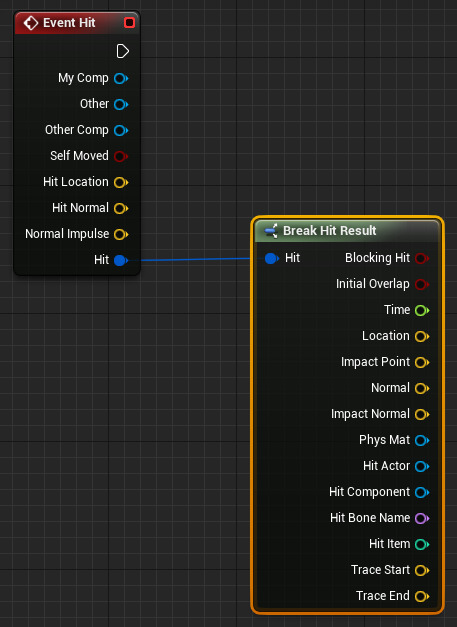The height and width of the screenshot is (627, 457).
Task: Click the Blocking Hit output pin
Action: [x=422, y=258]
